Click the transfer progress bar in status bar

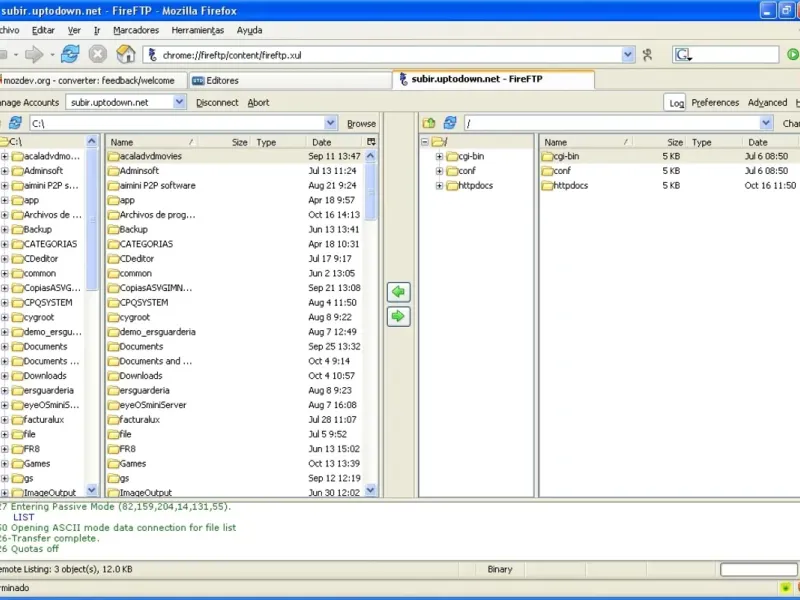tap(758, 569)
